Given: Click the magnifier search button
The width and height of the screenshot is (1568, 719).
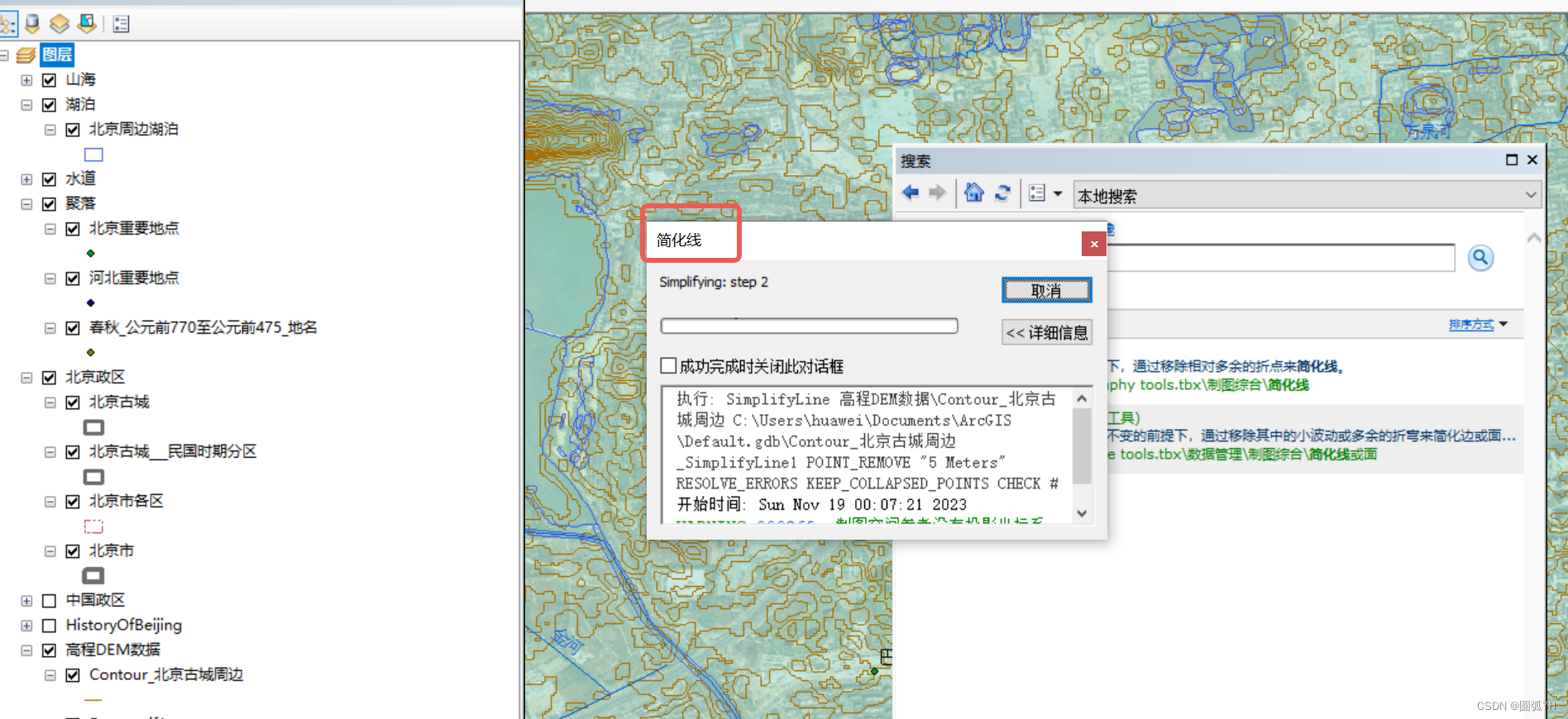Looking at the screenshot, I should point(1480,258).
